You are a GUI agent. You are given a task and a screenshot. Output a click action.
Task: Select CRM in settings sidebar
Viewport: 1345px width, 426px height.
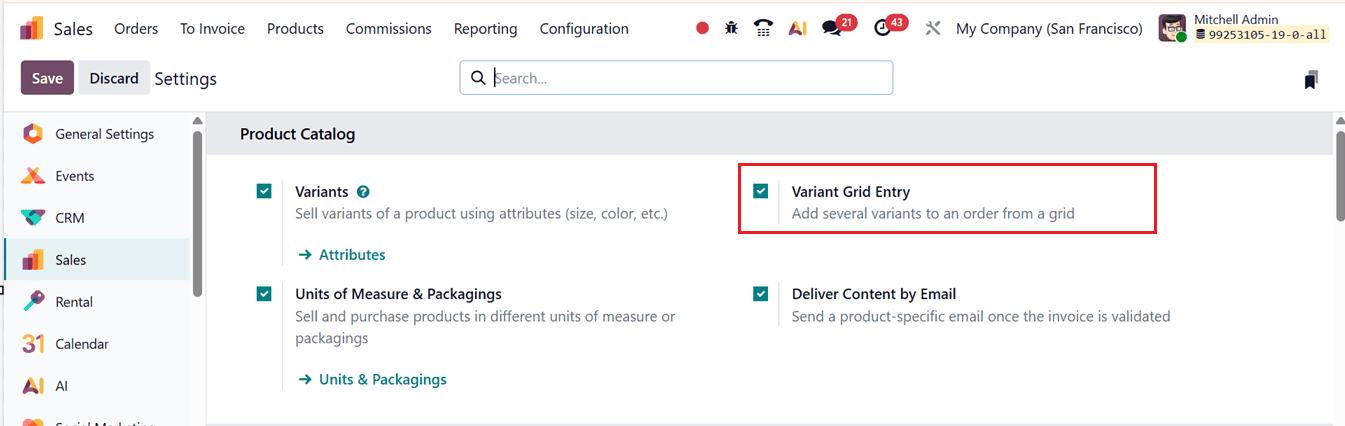[x=69, y=218]
